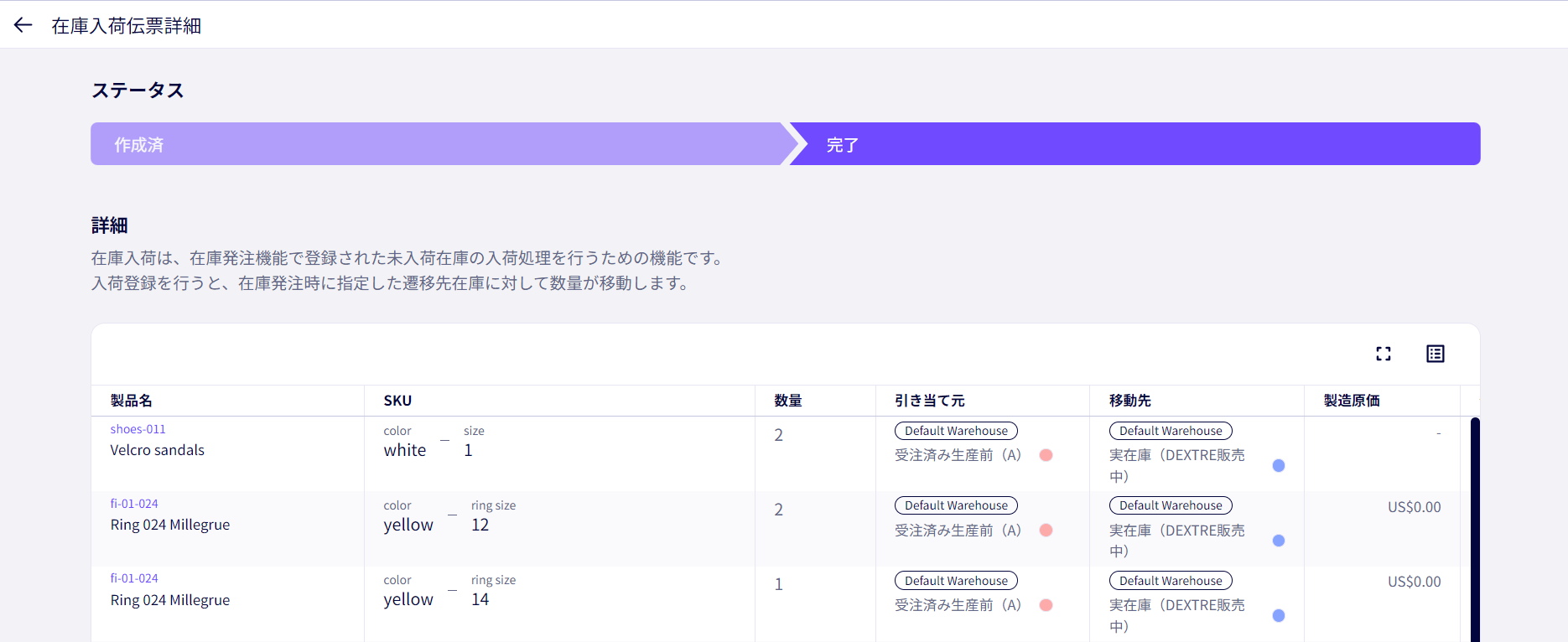
Task: Click source Default Warehouse tag for ring size 12
Action: click(956, 505)
